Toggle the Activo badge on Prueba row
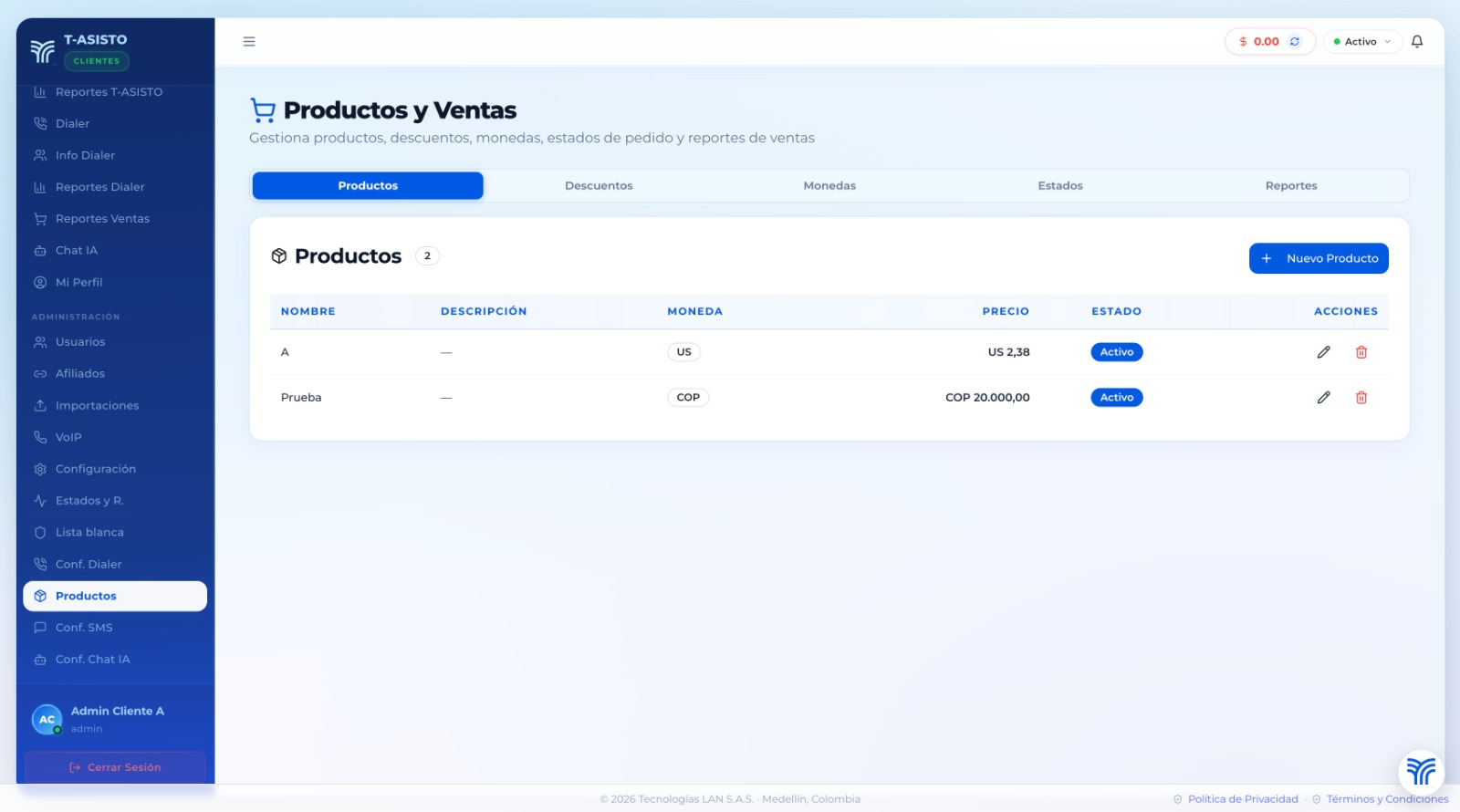 click(x=1116, y=398)
